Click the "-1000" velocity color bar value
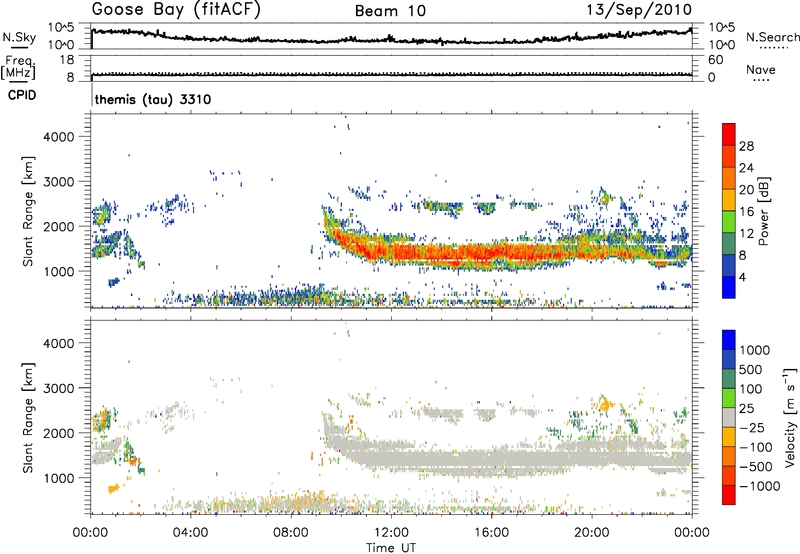Image resolution: width=800 pixels, height=554 pixels. tap(759, 486)
